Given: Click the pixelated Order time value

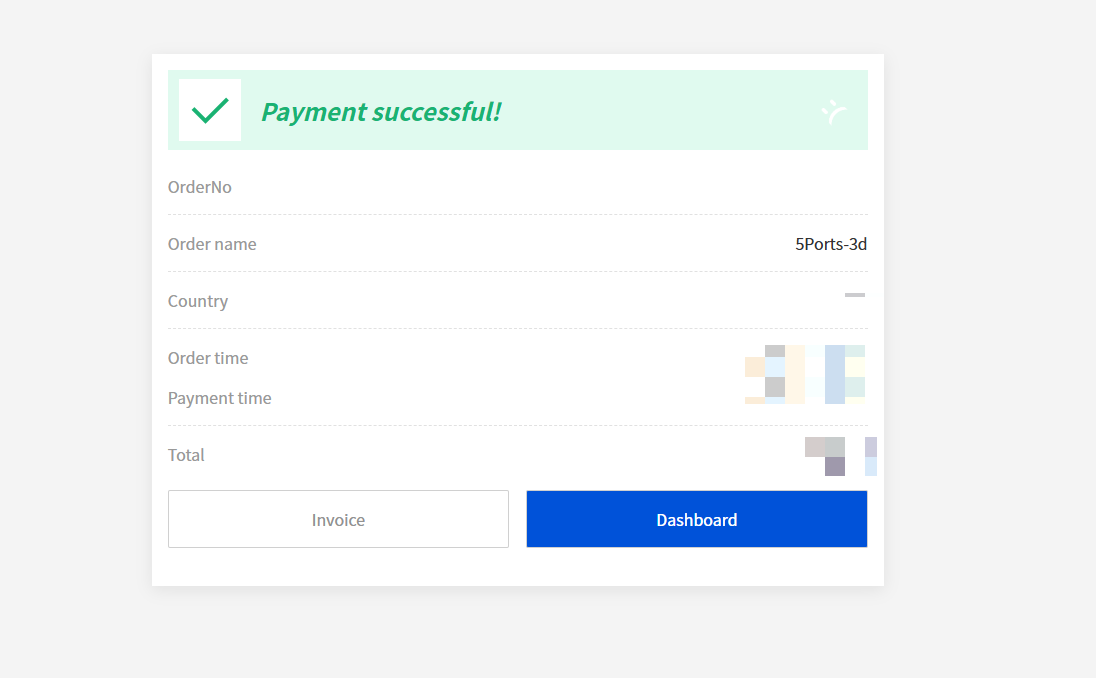Looking at the screenshot, I should (805, 359).
